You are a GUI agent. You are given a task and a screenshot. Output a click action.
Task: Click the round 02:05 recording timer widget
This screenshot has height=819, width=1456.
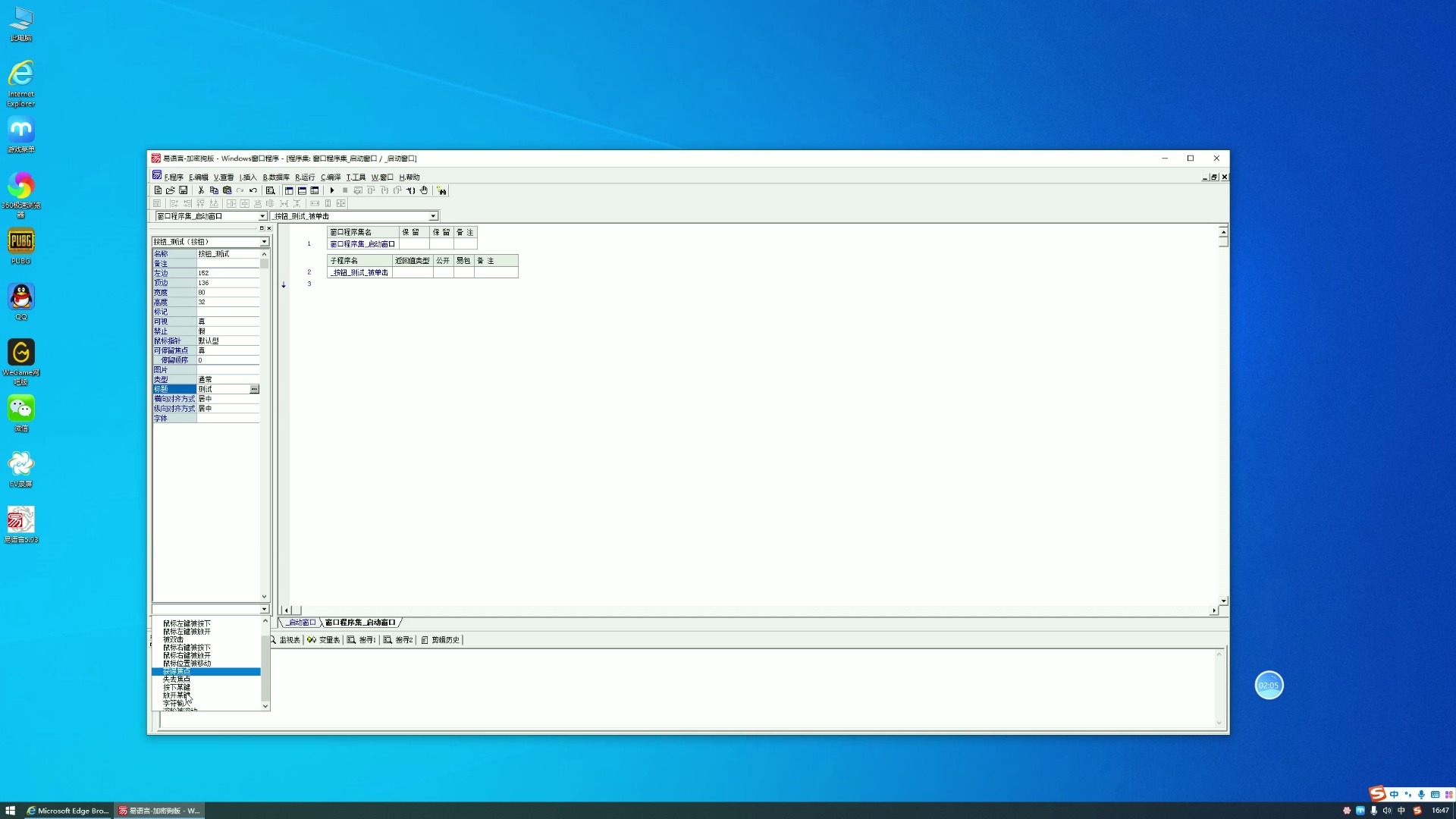pyautogui.click(x=1269, y=686)
